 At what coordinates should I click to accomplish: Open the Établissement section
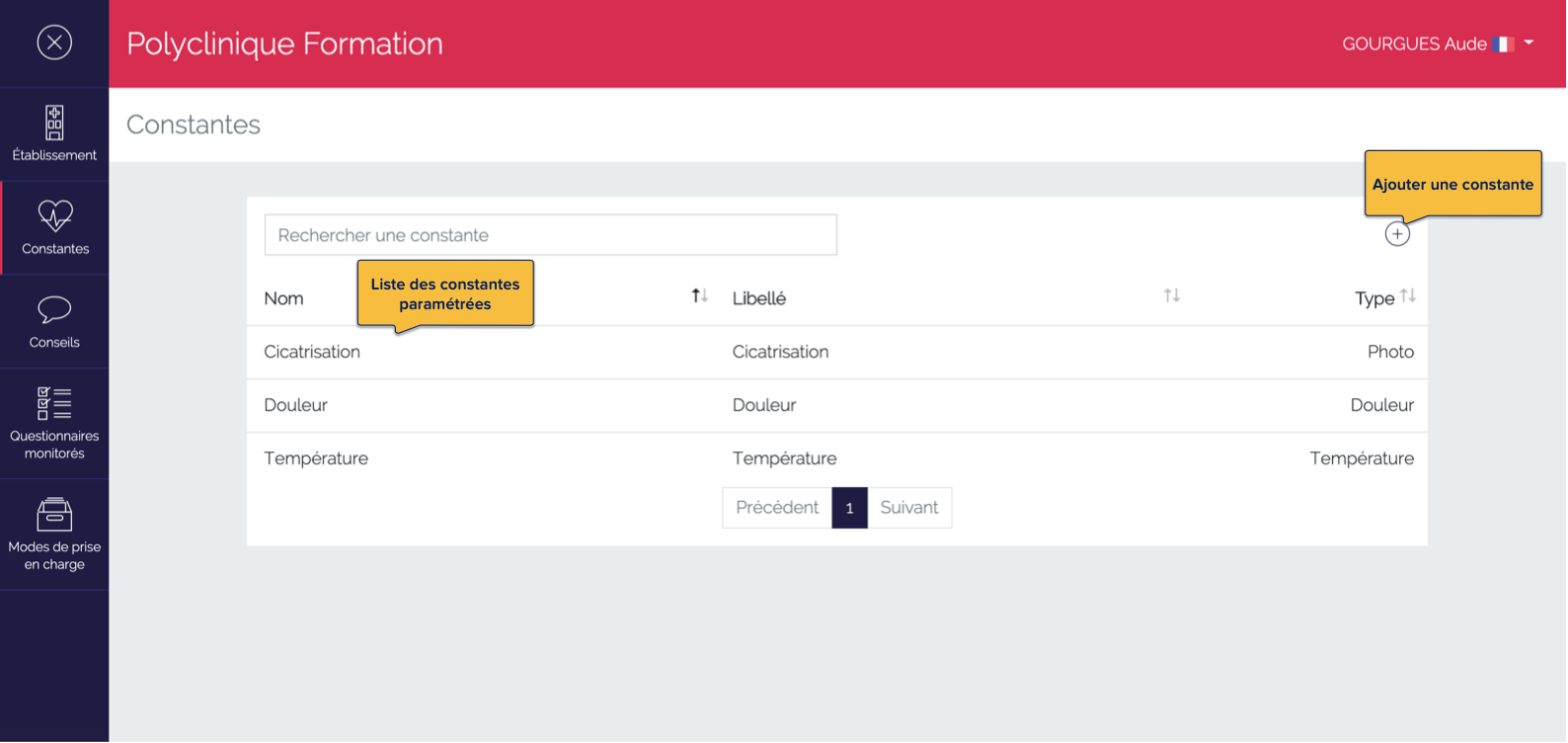tap(54, 133)
